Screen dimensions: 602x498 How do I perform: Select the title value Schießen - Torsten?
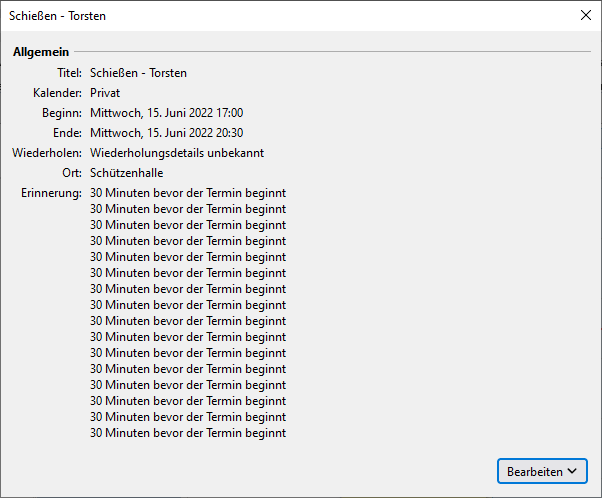pos(138,73)
